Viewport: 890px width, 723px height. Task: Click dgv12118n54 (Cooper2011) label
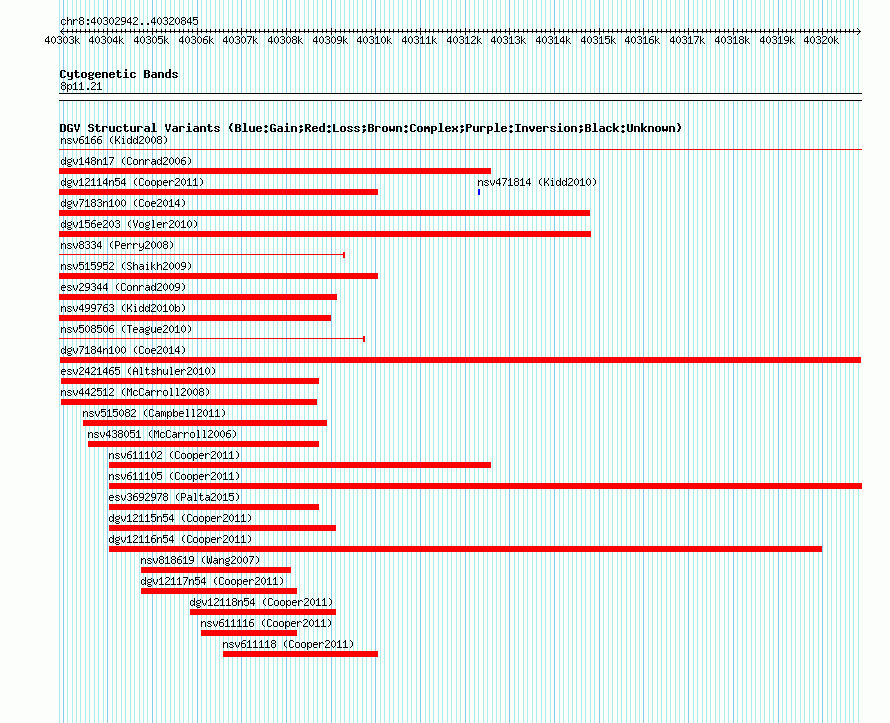[x=261, y=602]
